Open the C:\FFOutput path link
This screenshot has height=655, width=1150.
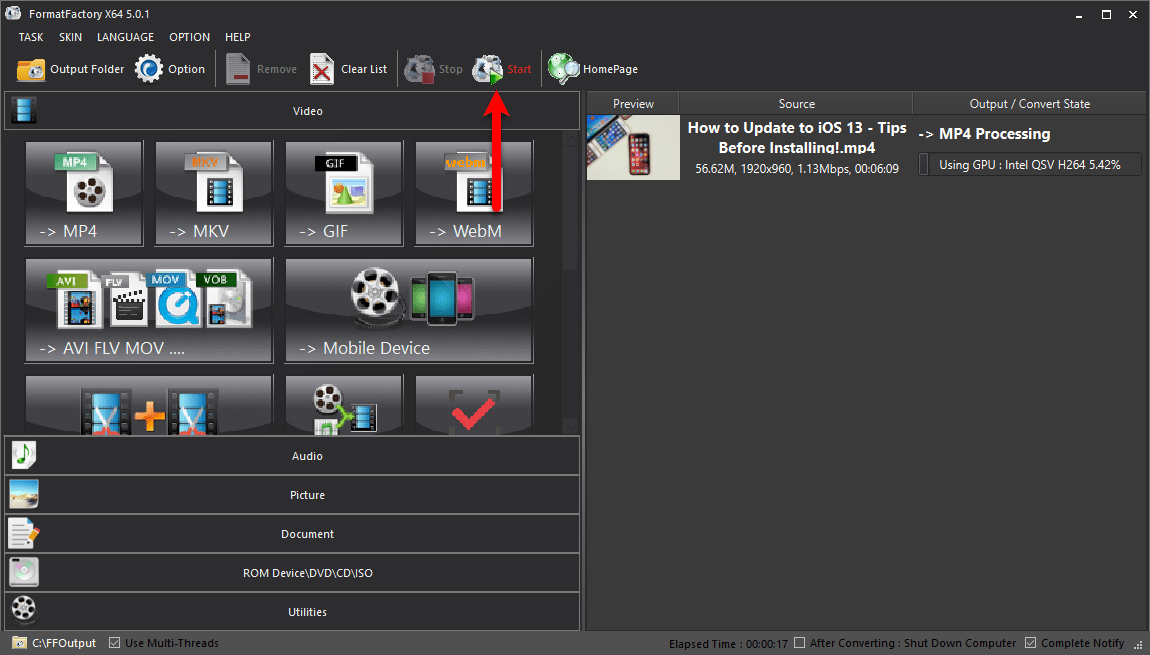64,643
